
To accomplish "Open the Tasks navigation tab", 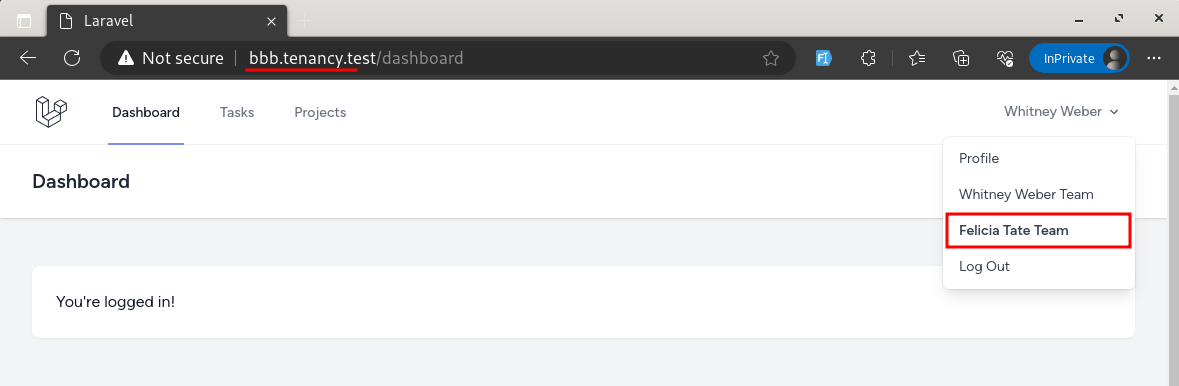I will tap(237, 112).
